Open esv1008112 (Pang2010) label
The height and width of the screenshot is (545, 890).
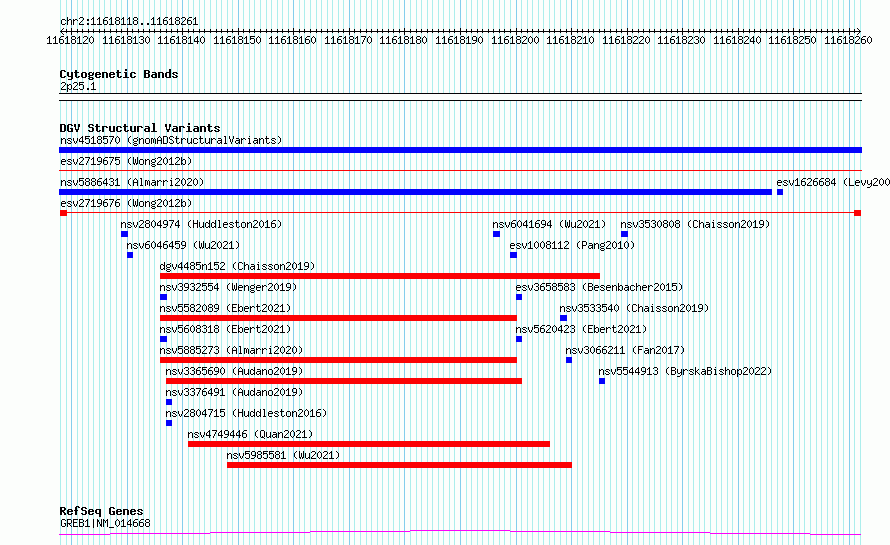pos(572,245)
